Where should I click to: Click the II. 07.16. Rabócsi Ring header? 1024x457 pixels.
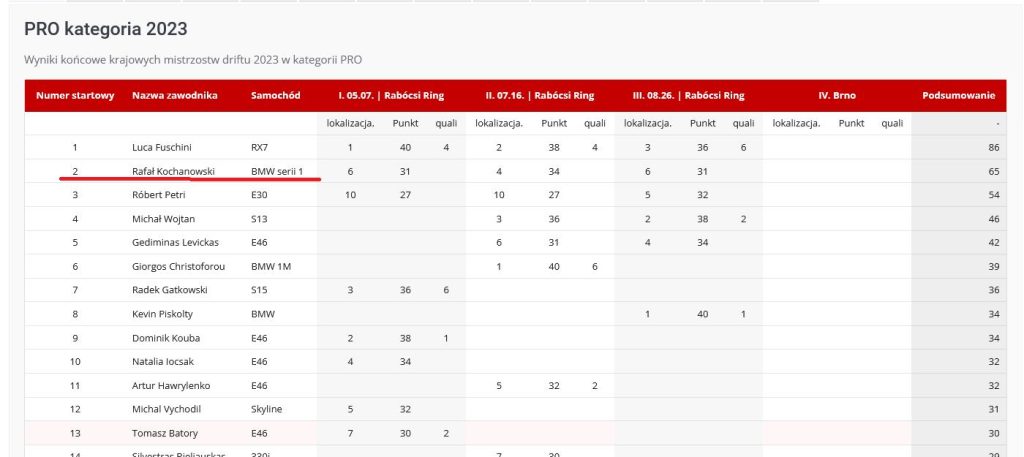[539, 96]
